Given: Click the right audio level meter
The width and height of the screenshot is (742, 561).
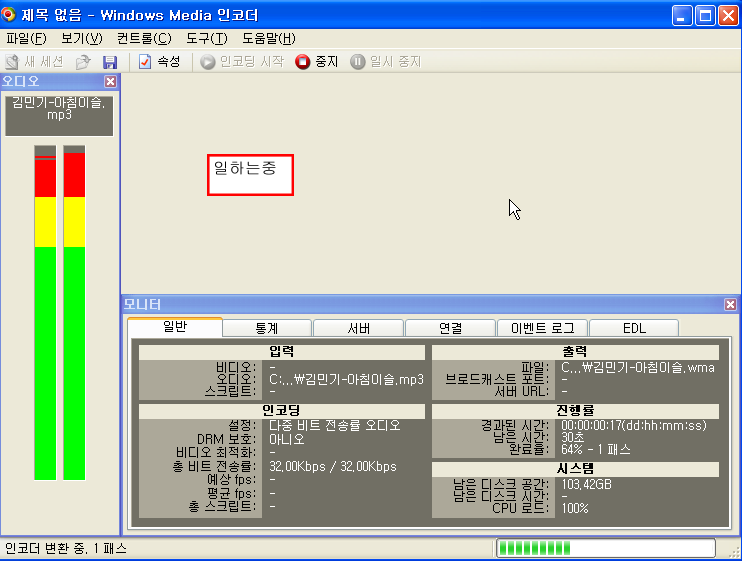Looking at the screenshot, I should coord(74,313).
